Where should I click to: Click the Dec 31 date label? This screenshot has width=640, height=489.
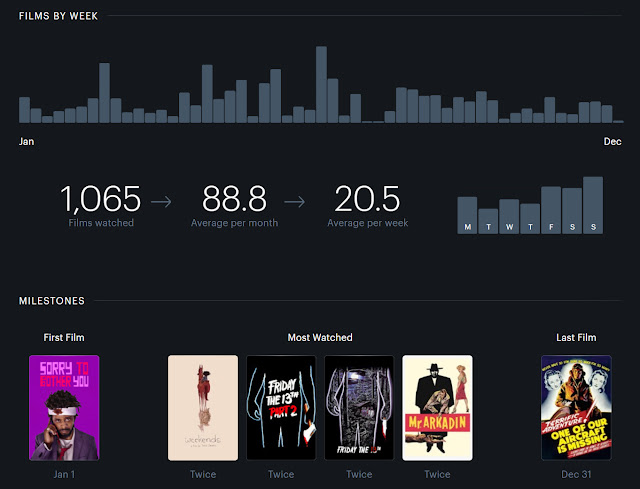pyautogui.click(x=576, y=474)
